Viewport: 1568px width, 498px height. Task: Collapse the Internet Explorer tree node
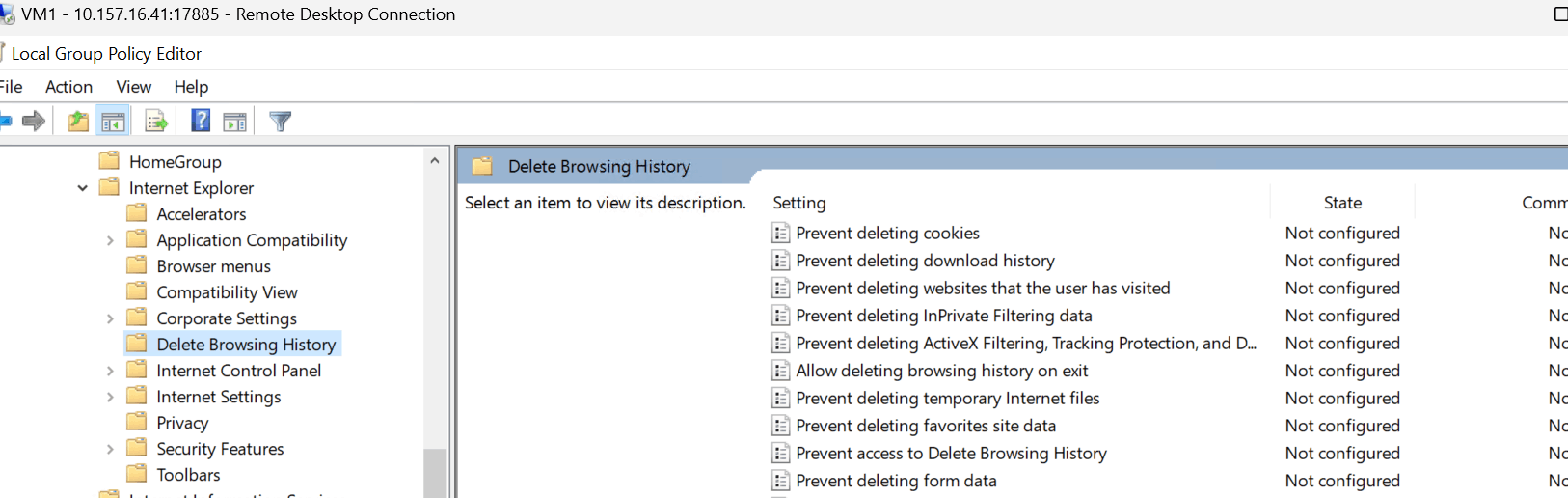pyautogui.click(x=82, y=188)
